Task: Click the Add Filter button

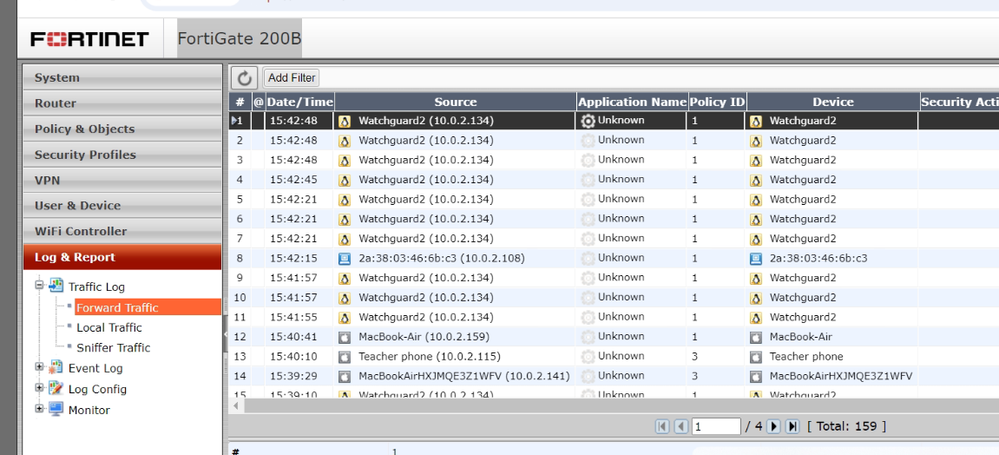Action: click(x=292, y=78)
